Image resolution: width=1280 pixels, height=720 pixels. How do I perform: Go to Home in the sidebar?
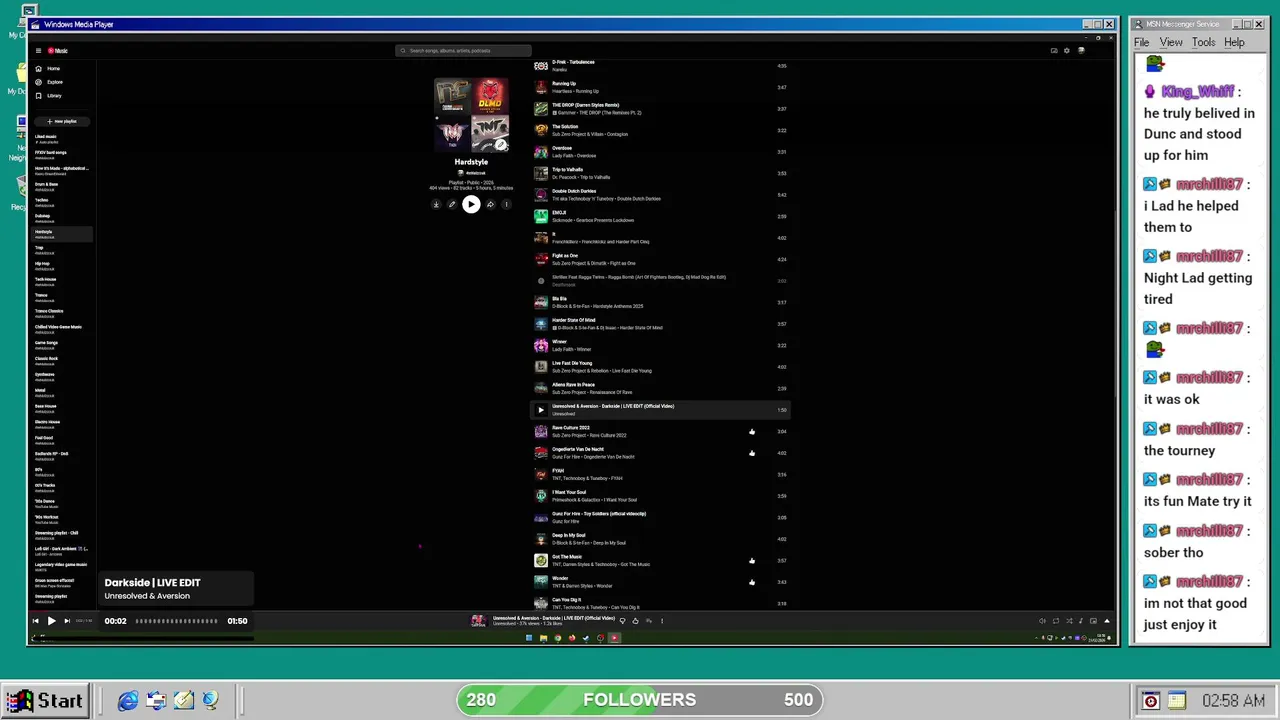[x=48, y=69]
